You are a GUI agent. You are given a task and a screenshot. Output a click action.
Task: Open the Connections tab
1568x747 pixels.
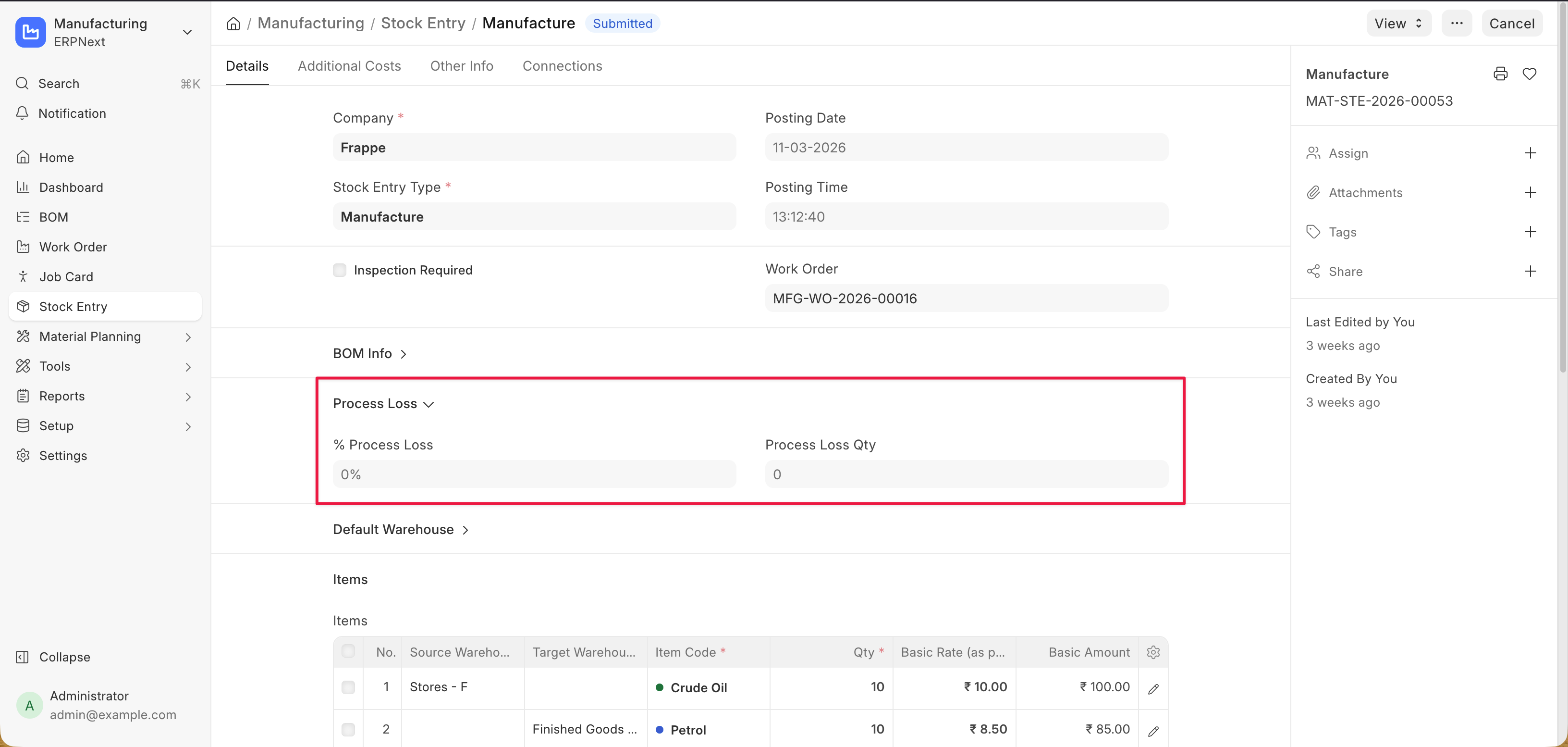[562, 66]
